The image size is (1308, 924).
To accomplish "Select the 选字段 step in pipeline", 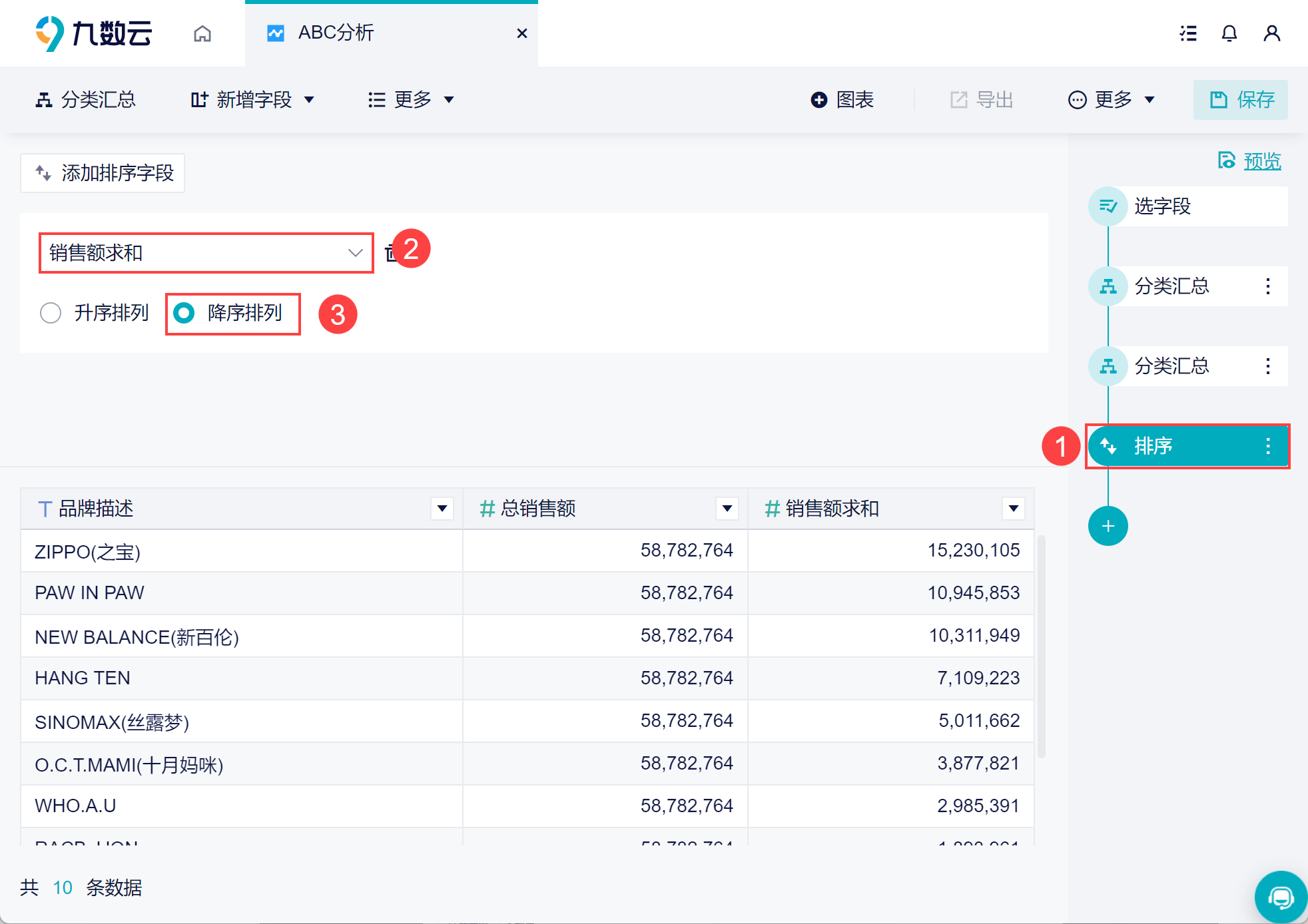I will click(1162, 206).
